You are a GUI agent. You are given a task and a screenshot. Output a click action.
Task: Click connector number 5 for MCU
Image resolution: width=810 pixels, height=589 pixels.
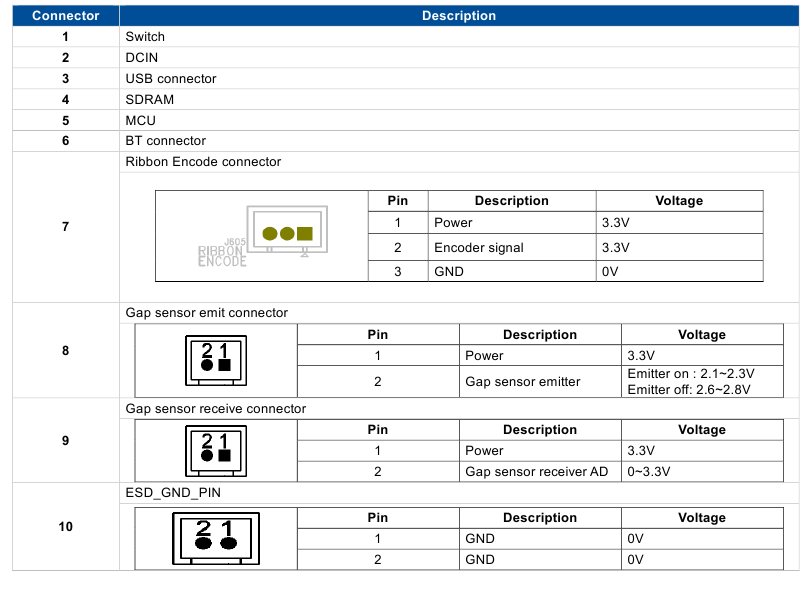click(65, 120)
